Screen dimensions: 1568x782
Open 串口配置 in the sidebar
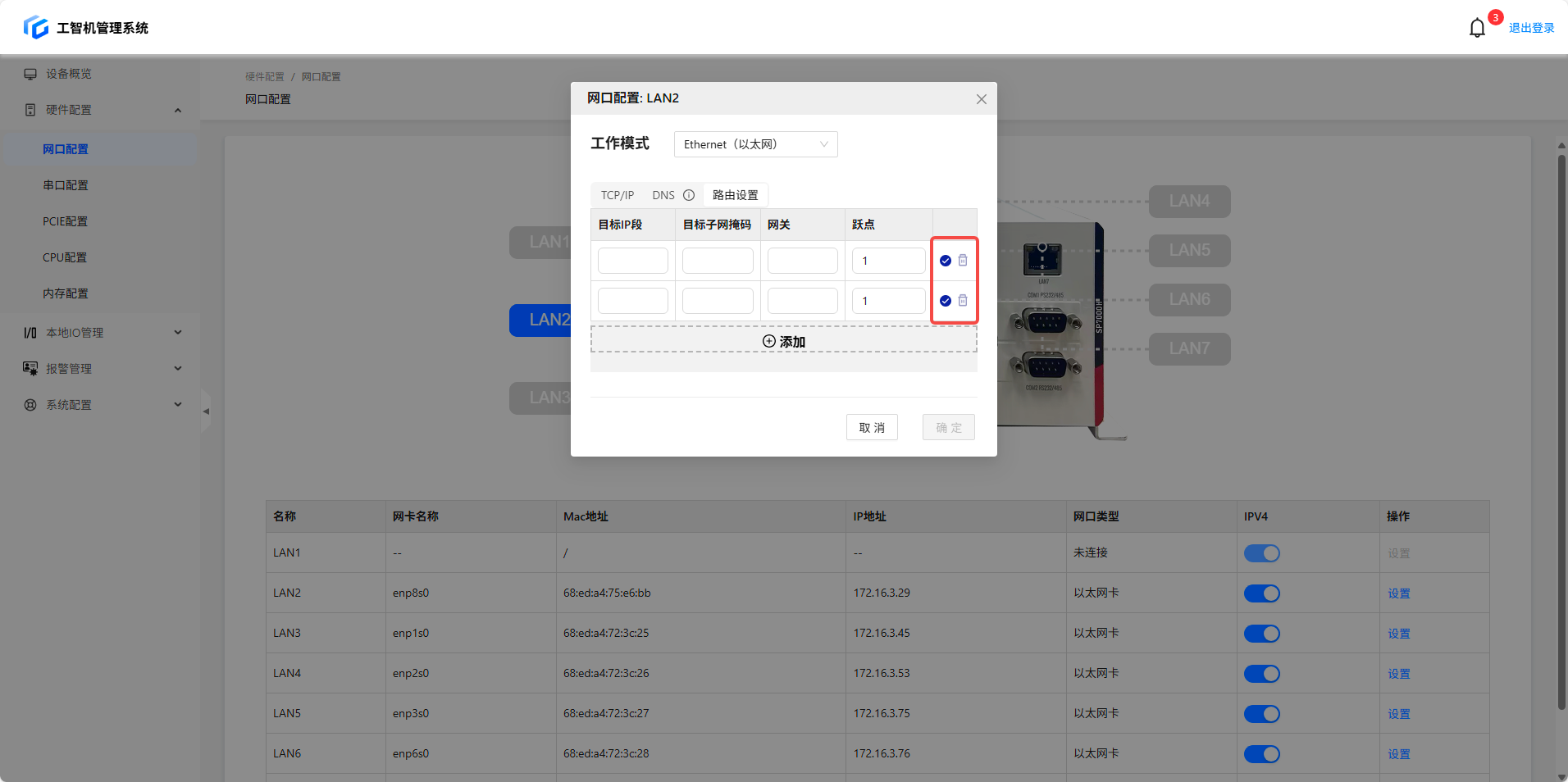[66, 185]
